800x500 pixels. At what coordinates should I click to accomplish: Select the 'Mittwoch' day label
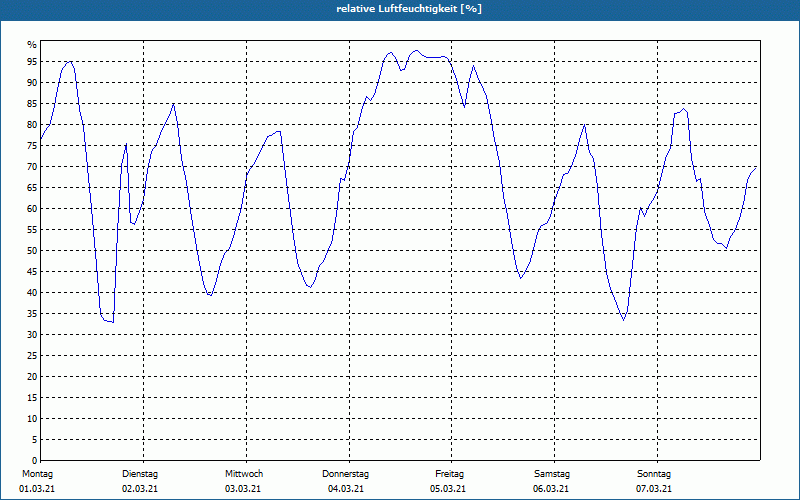(244, 474)
